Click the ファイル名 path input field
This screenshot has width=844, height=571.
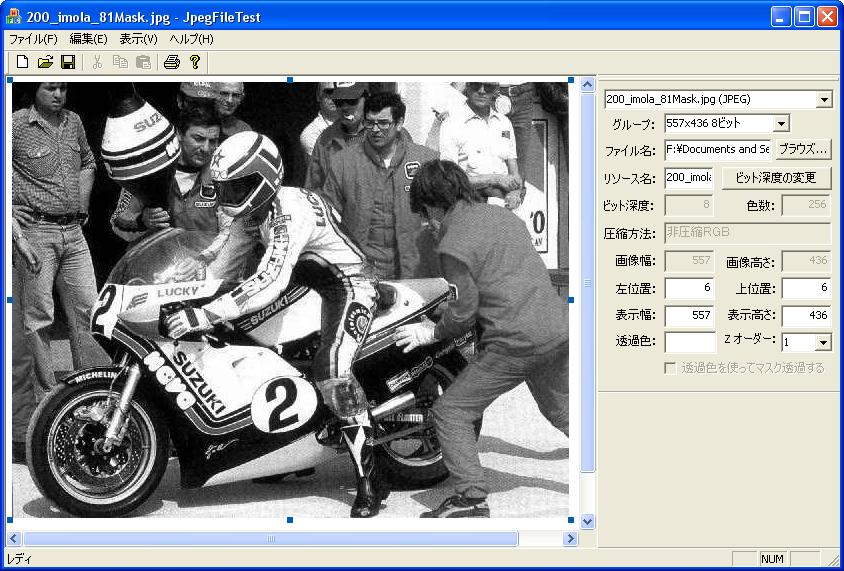(718, 150)
